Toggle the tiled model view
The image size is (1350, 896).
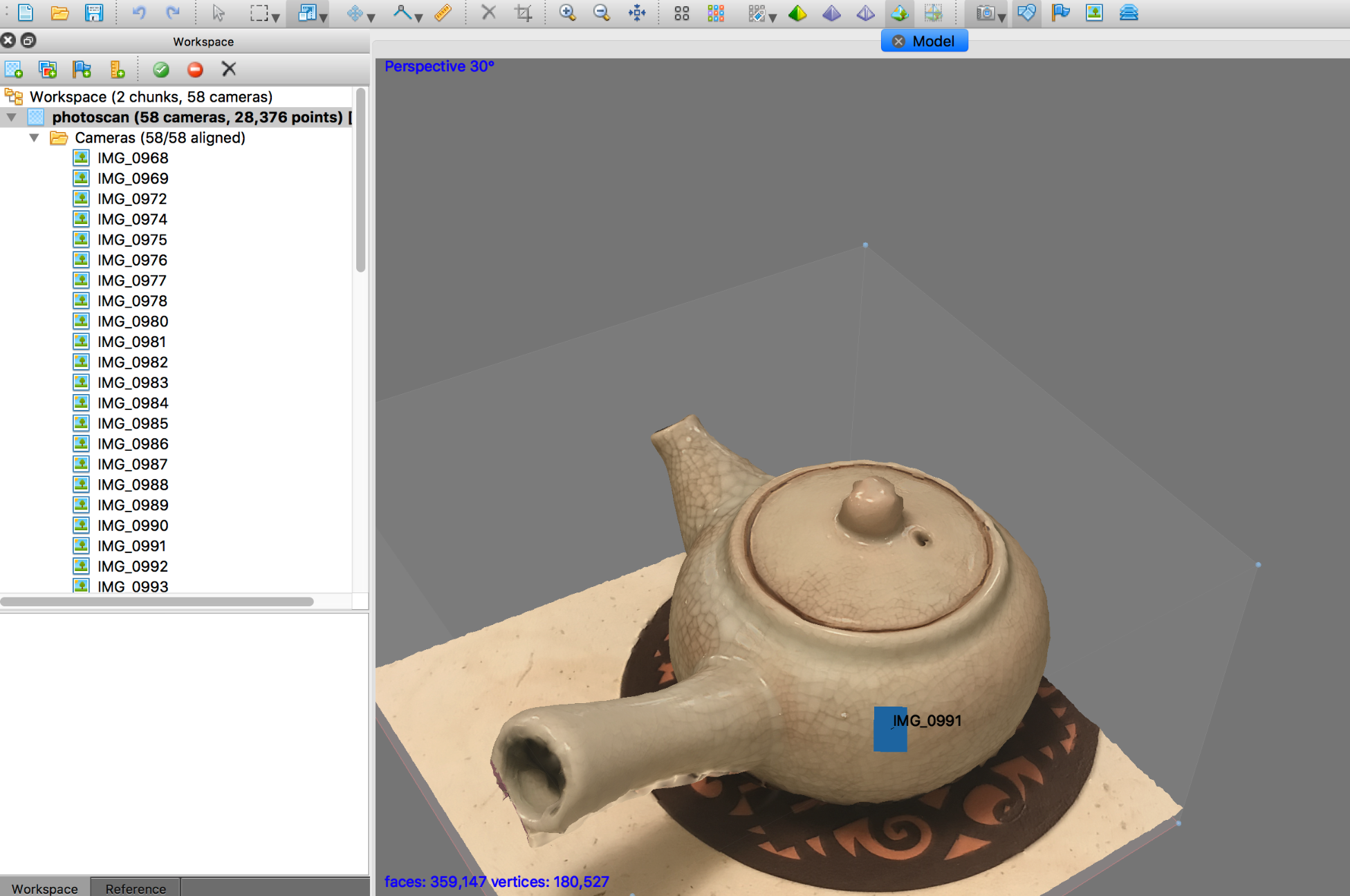point(933,12)
